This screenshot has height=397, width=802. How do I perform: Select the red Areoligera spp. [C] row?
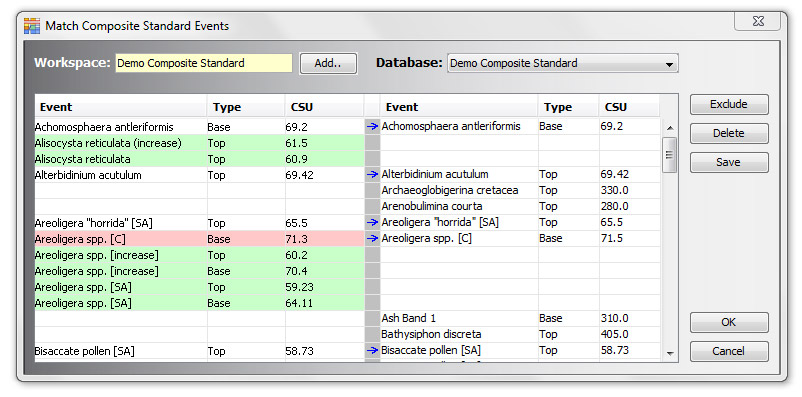[x=199, y=239]
